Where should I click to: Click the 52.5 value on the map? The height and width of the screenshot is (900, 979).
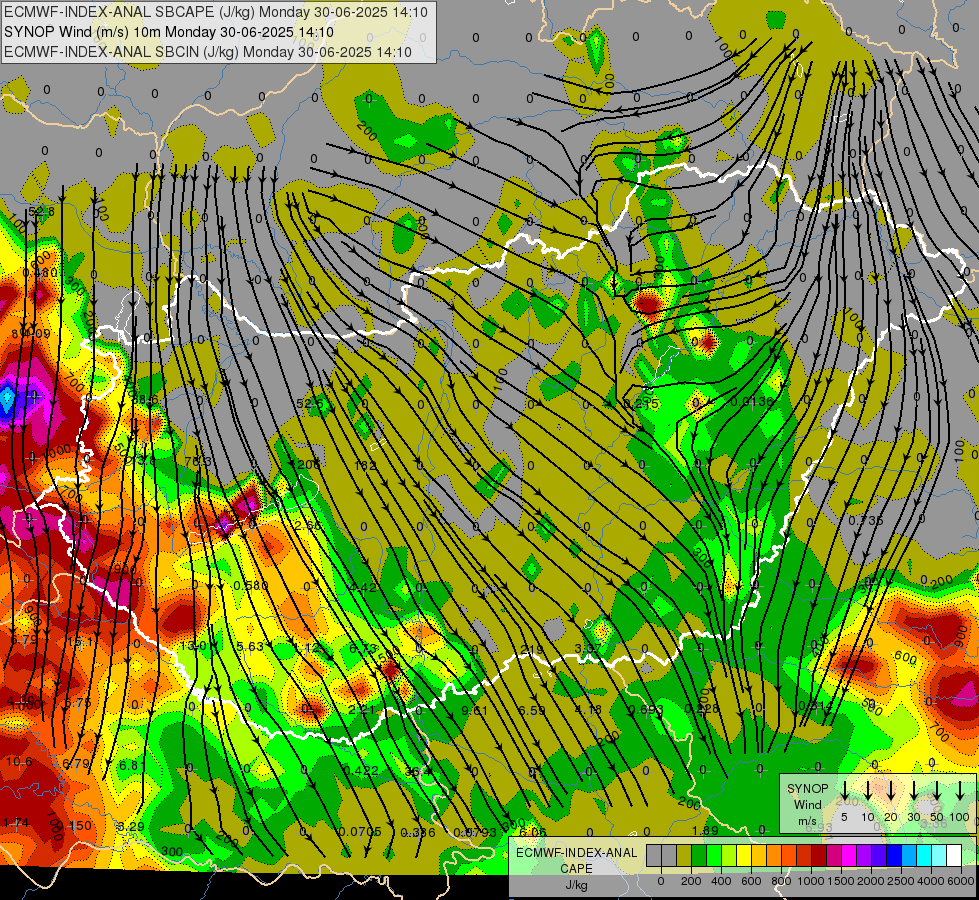(x=310, y=403)
